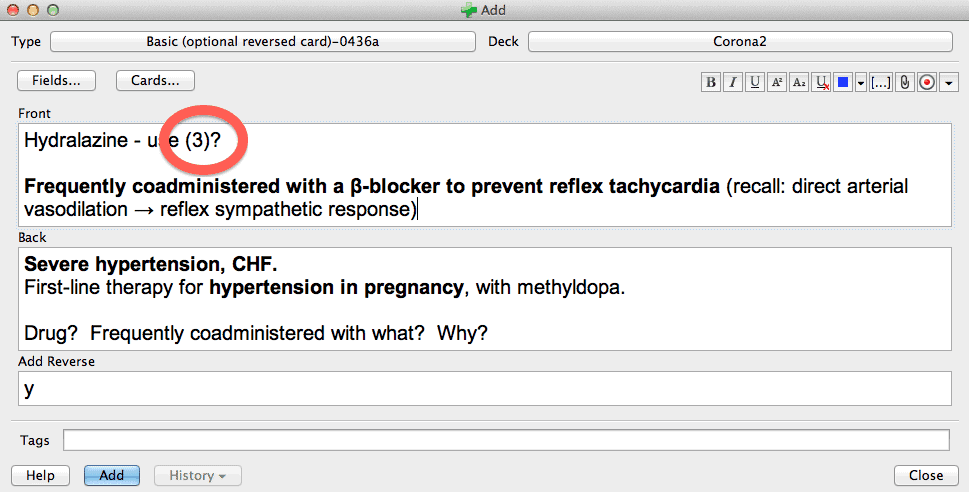The width and height of the screenshot is (969, 492).
Task: Click into the Tags input field
Action: click(506, 440)
